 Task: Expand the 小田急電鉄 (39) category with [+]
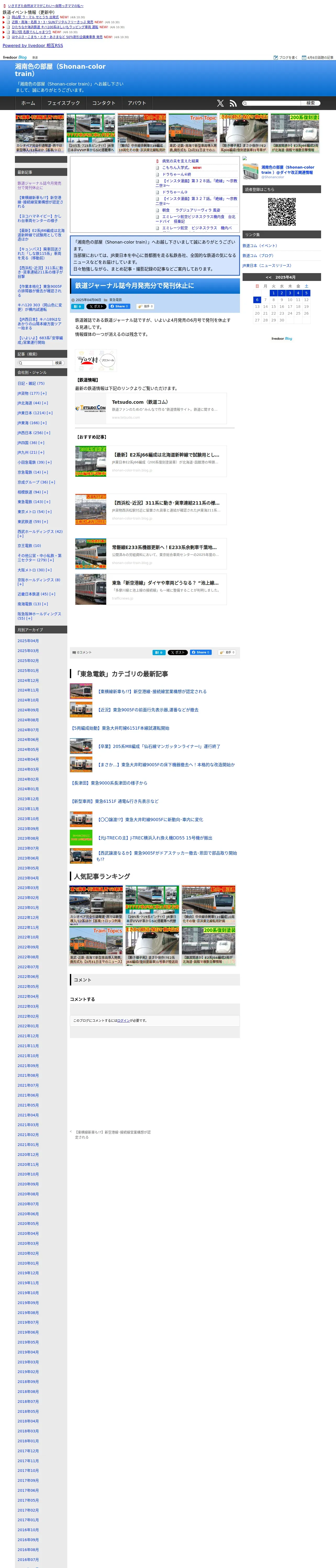click(x=48, y=462)
